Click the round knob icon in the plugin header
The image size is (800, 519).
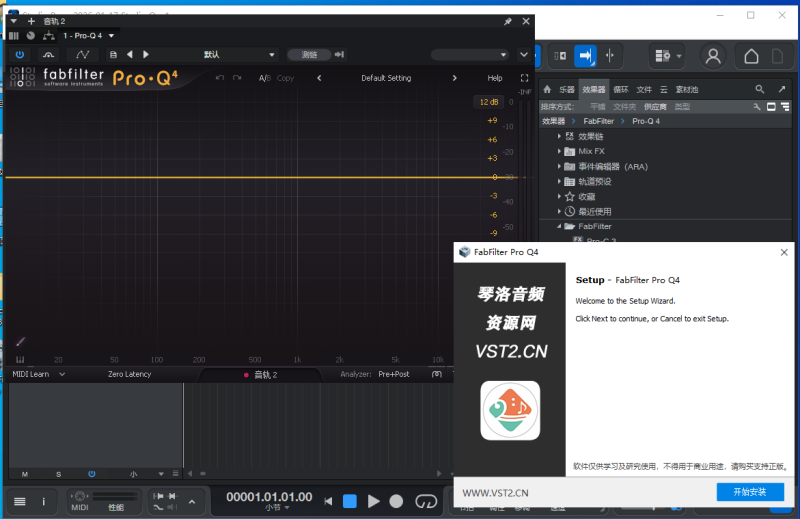point(31,36)
